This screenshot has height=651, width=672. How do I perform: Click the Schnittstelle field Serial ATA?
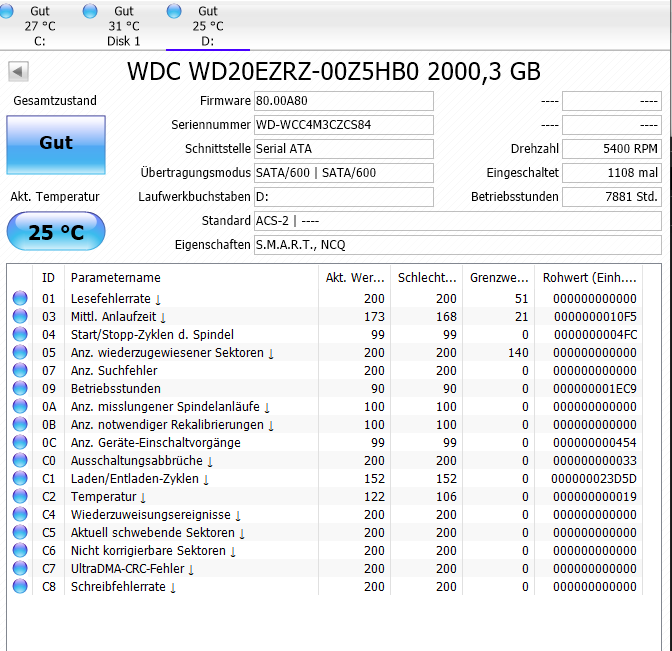(x=344, y=149)
